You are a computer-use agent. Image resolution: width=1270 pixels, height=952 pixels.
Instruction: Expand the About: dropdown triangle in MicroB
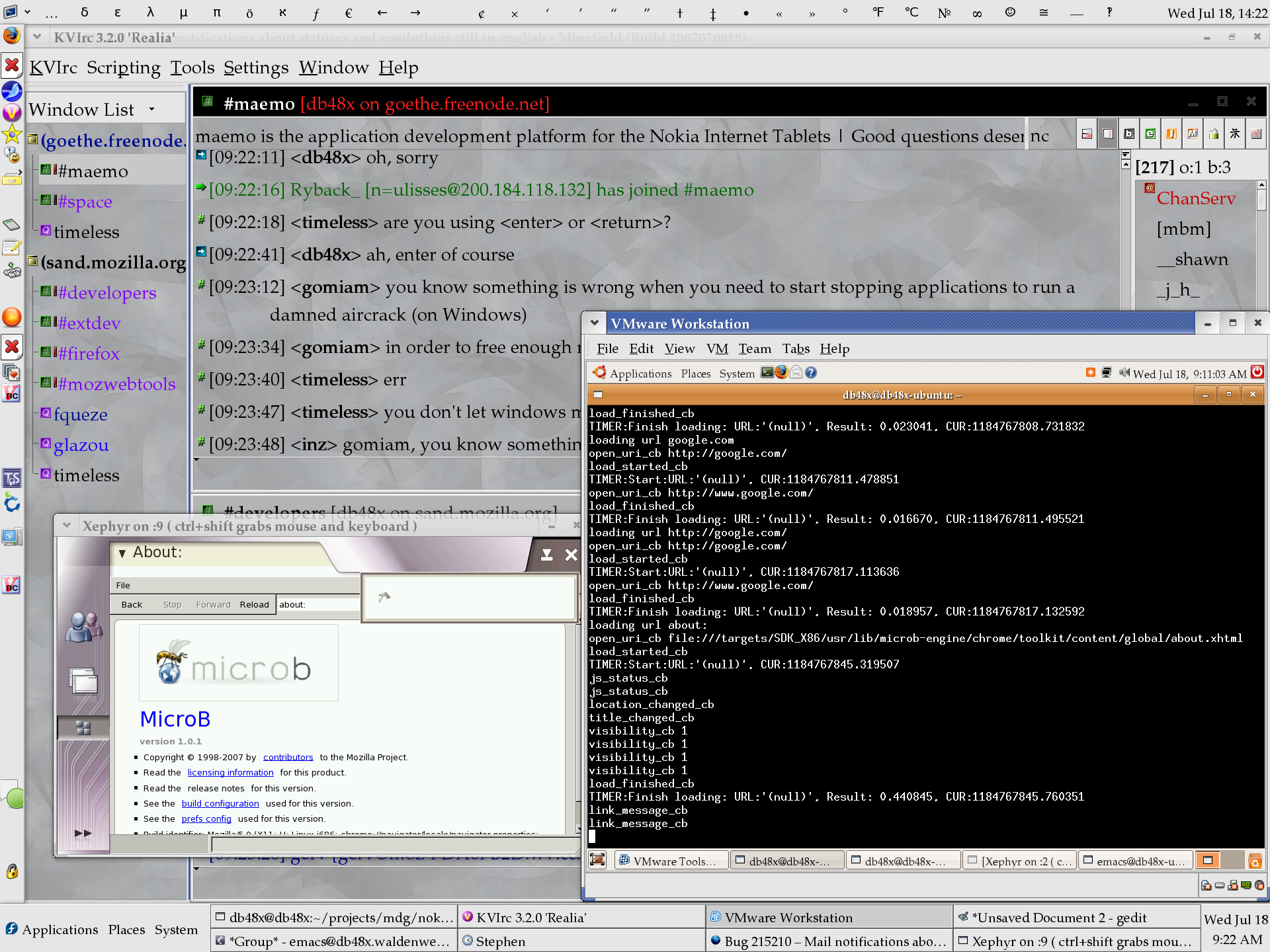click(x=122, y=553)
